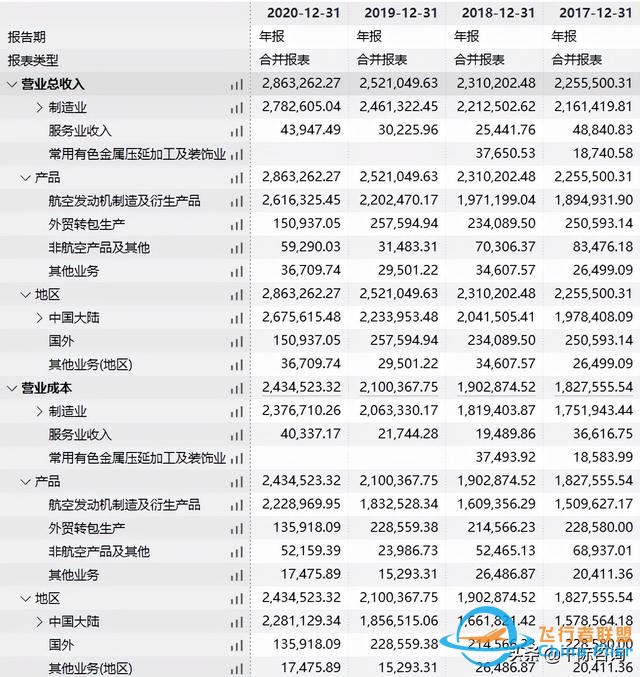Screen dimensions: 640x677
Task: Open chart icon for 外贸转包生产 under 营业成本
Action: tap(237, 528)
